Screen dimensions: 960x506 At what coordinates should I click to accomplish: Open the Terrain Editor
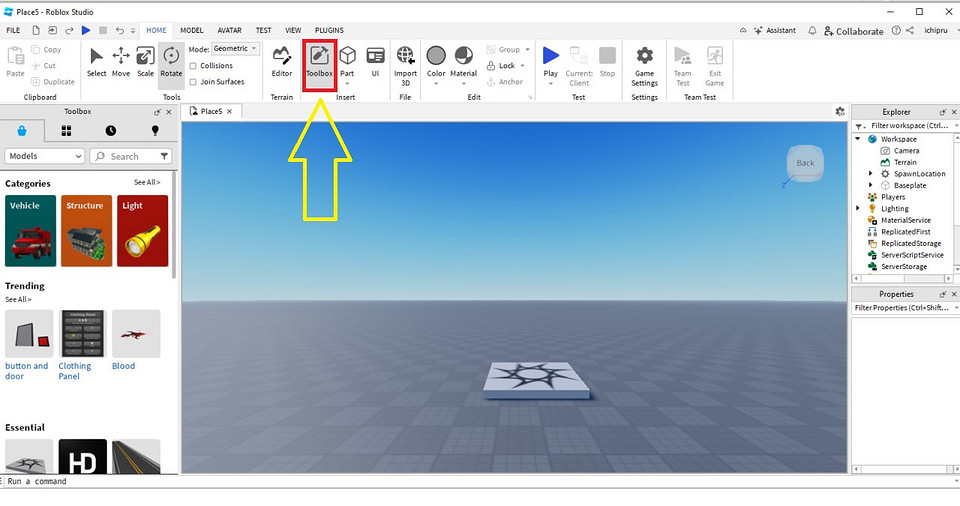coord(282,61)
